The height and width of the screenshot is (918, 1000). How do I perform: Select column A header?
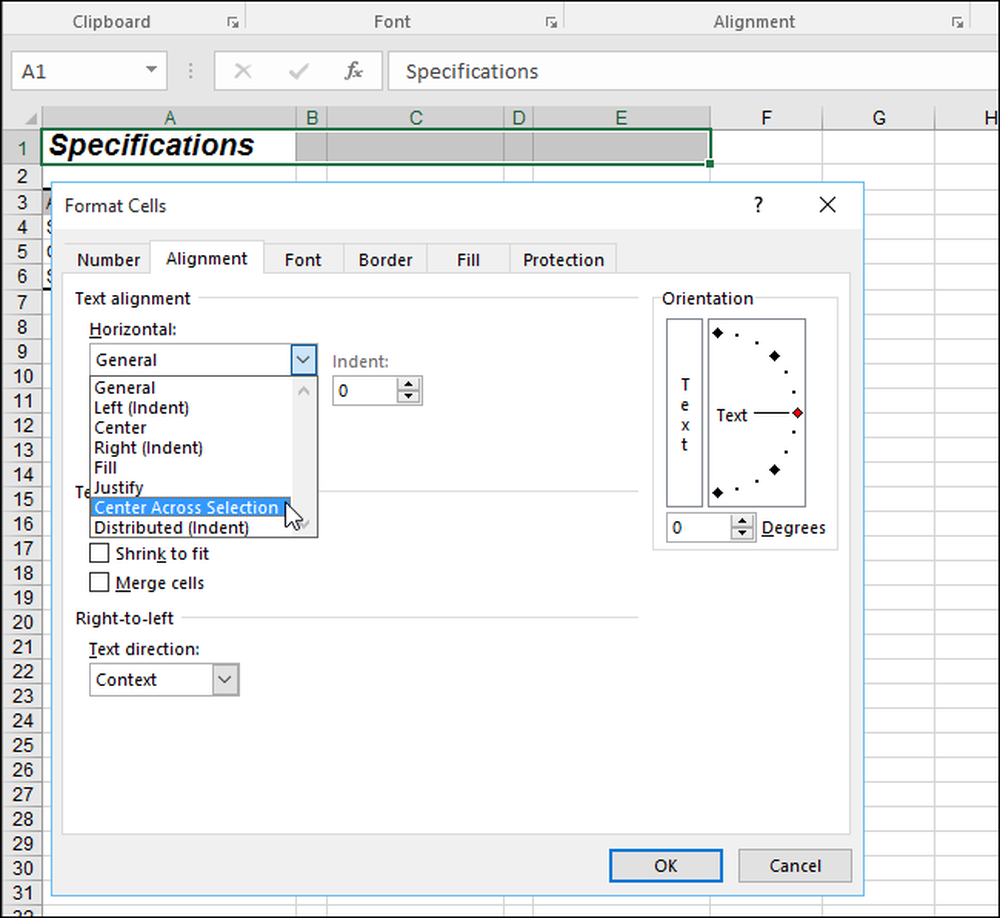(169, 118)
